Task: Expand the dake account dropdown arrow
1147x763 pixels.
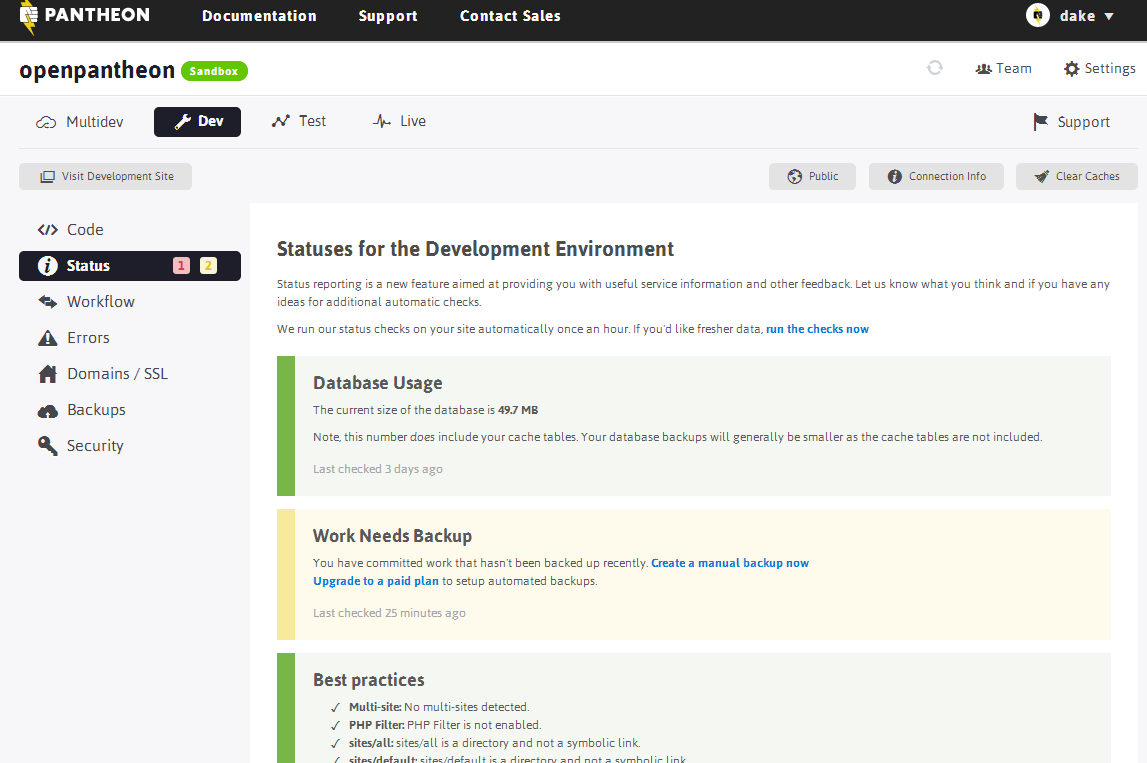Action: [1109, 16]
